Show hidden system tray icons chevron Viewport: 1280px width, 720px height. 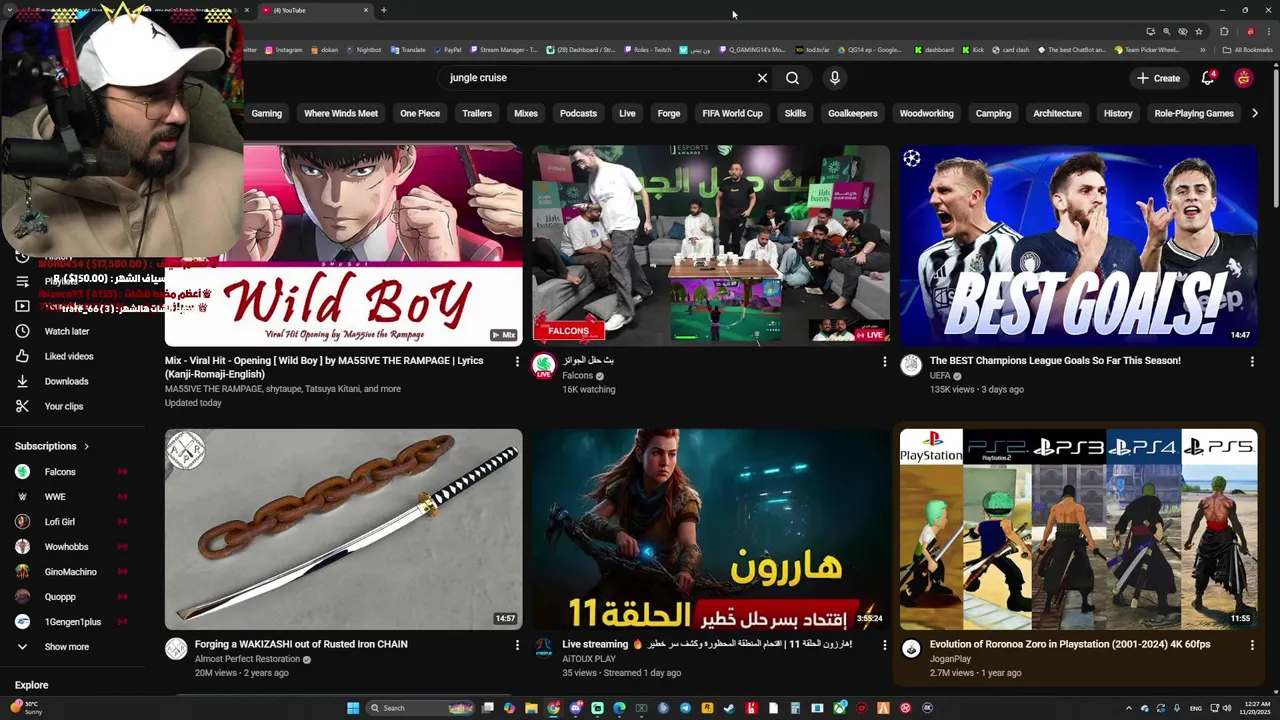pyautogui.click(x=1129, y=708)
